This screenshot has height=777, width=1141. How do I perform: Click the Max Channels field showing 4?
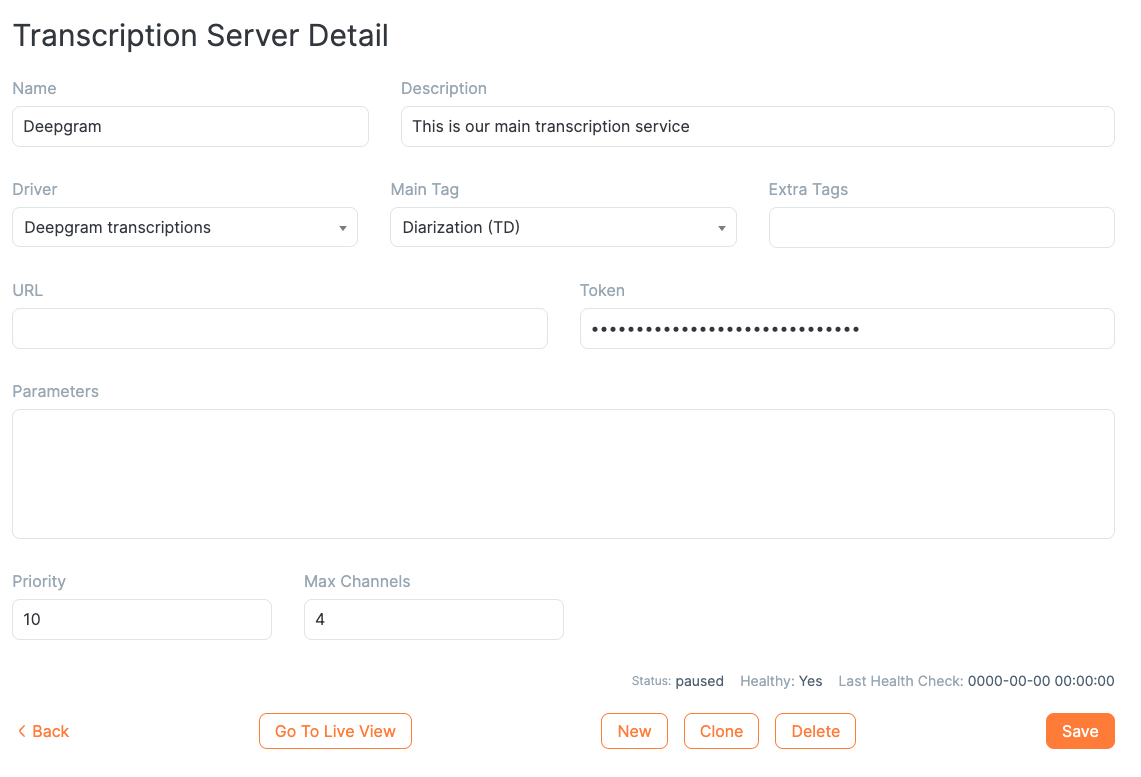(434, 619)
